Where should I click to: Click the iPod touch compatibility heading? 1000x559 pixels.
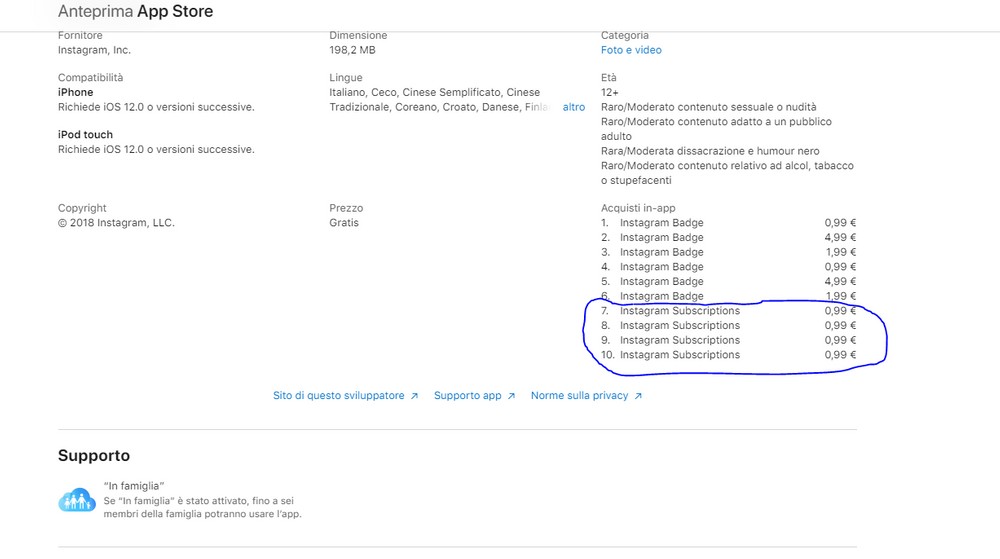tap(85, 134)
